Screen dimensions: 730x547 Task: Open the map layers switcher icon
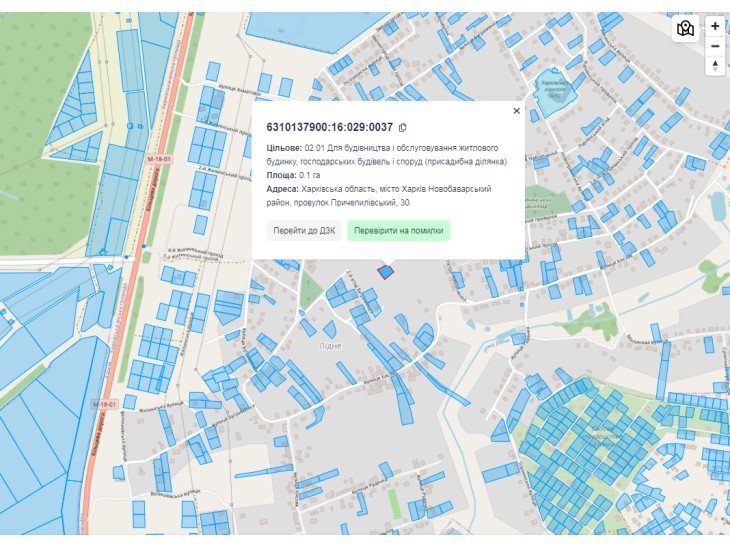pyautogui.click(x=685, y=29)
